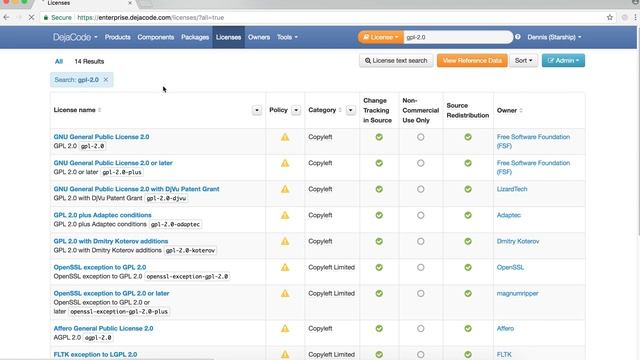
Task: Sort by Category column arrows
Action: [x=340, y=110]
